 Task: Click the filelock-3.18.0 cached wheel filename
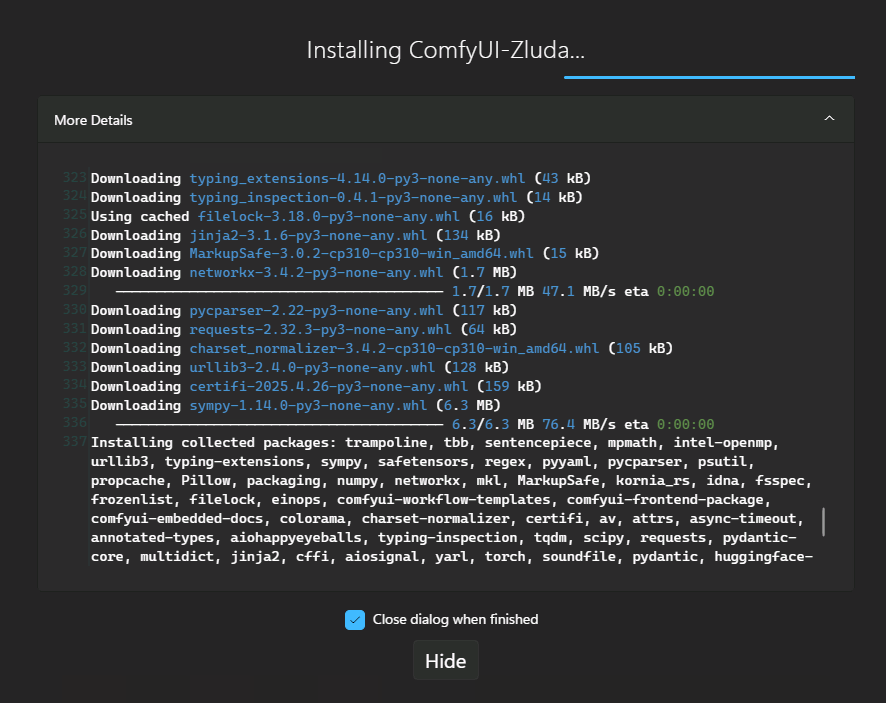[328, 216]
